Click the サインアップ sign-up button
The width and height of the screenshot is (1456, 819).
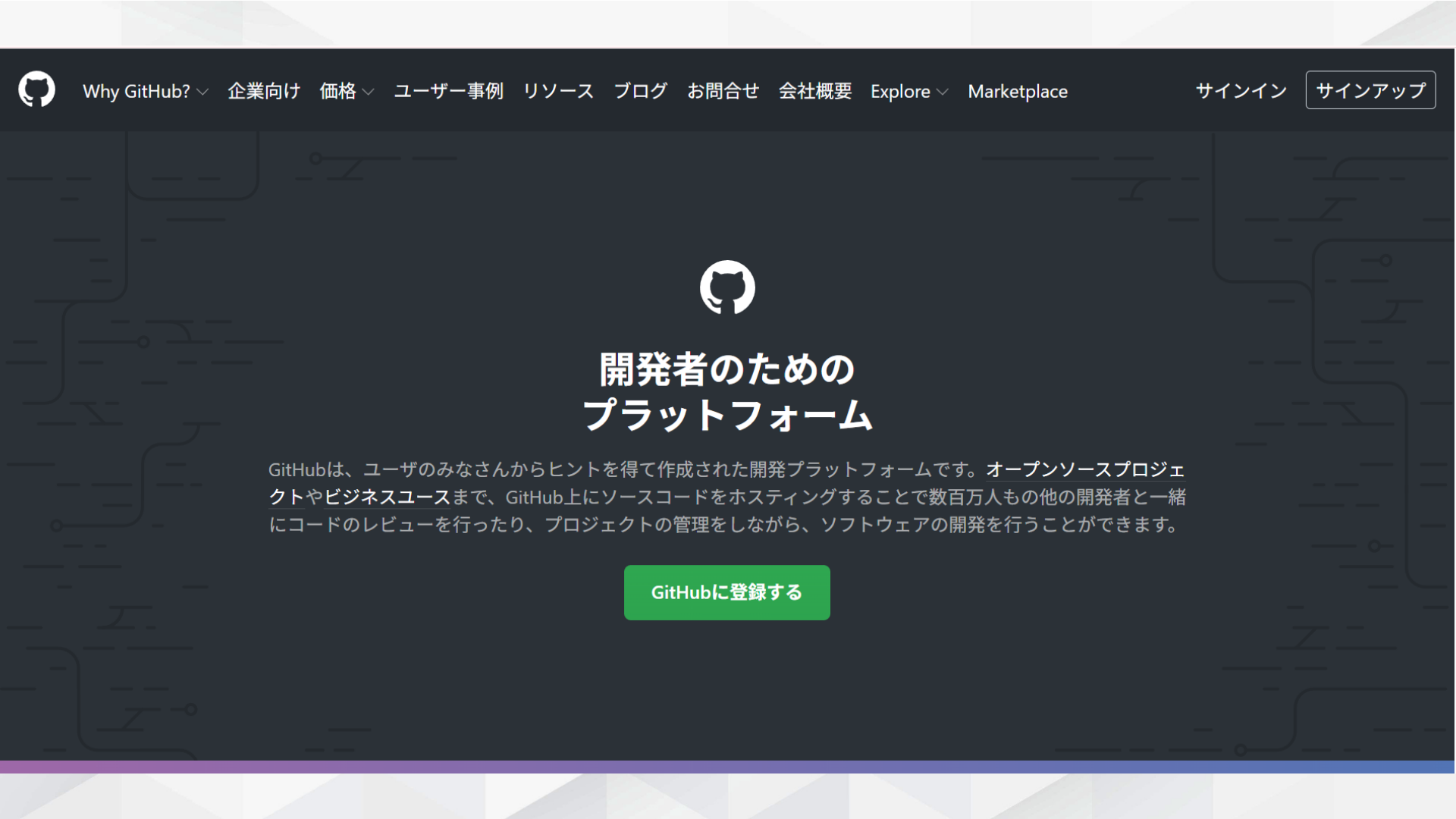tap(1370, 90)
